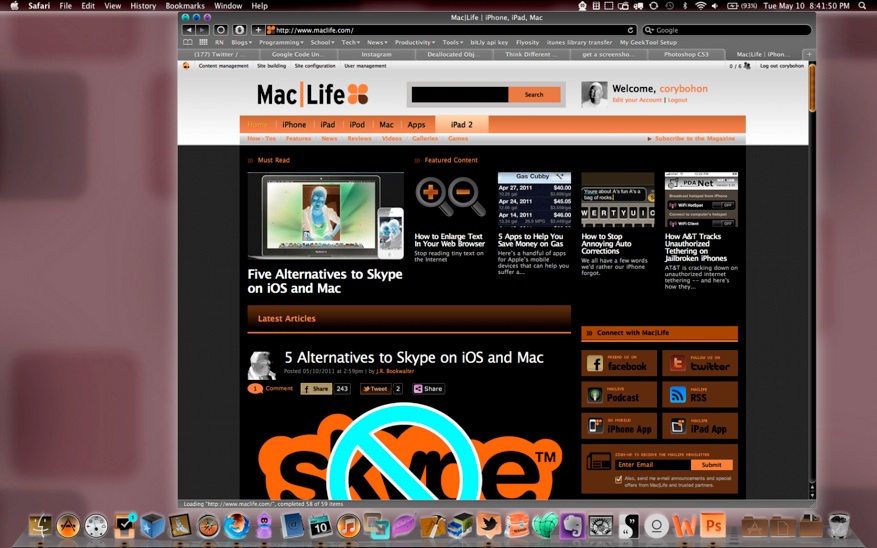Viewport: 877px width, 548px height.
Task: Open iTunes from the Dock
Action: tap(348, 526)
